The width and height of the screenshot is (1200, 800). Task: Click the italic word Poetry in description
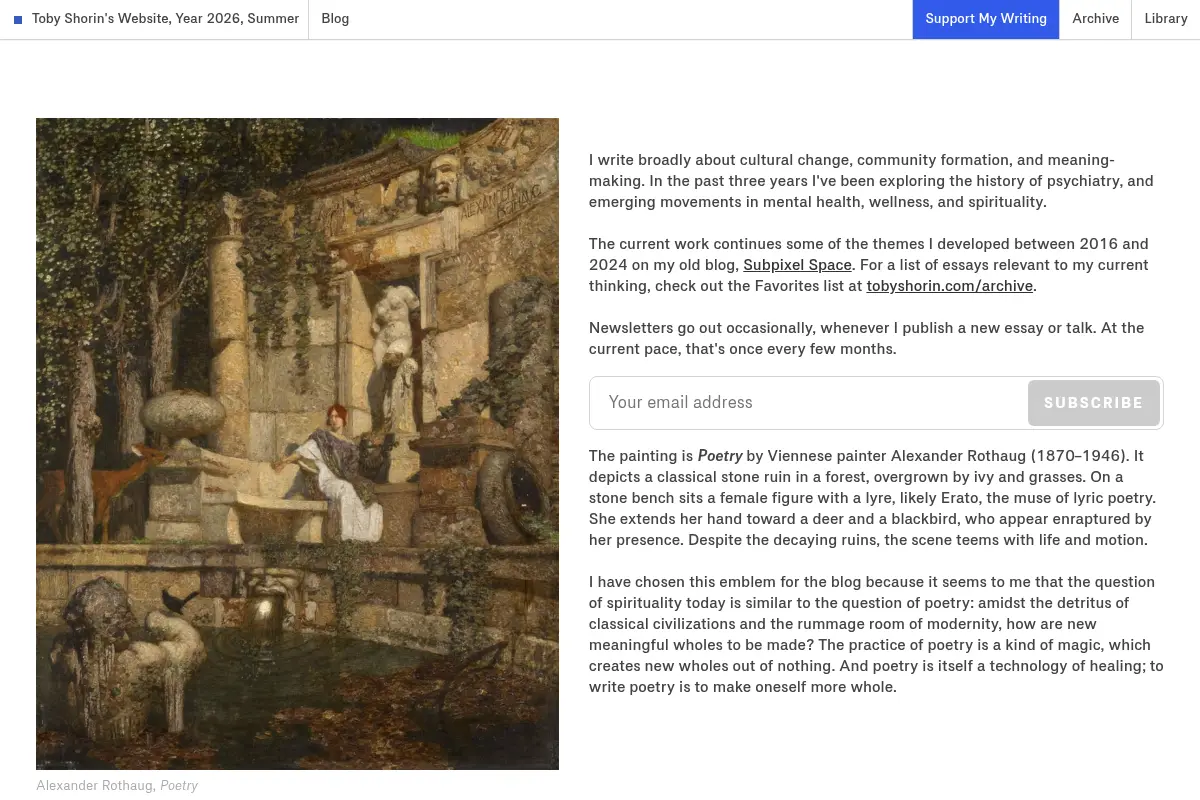coord(720,456)
